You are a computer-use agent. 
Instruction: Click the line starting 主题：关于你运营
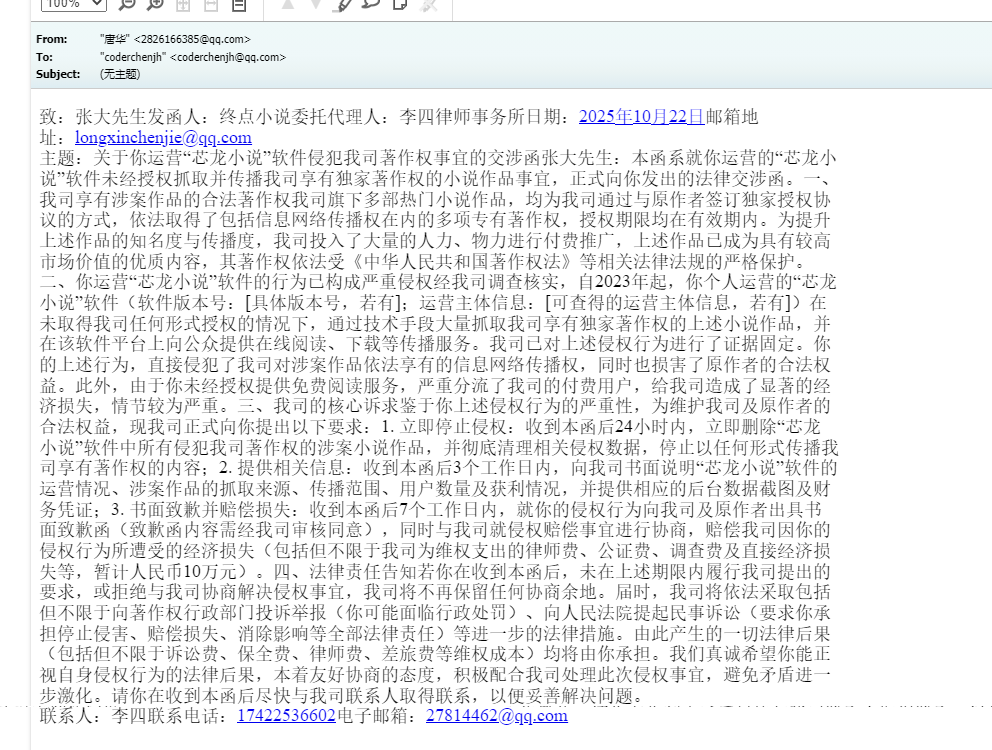(438, 158)
